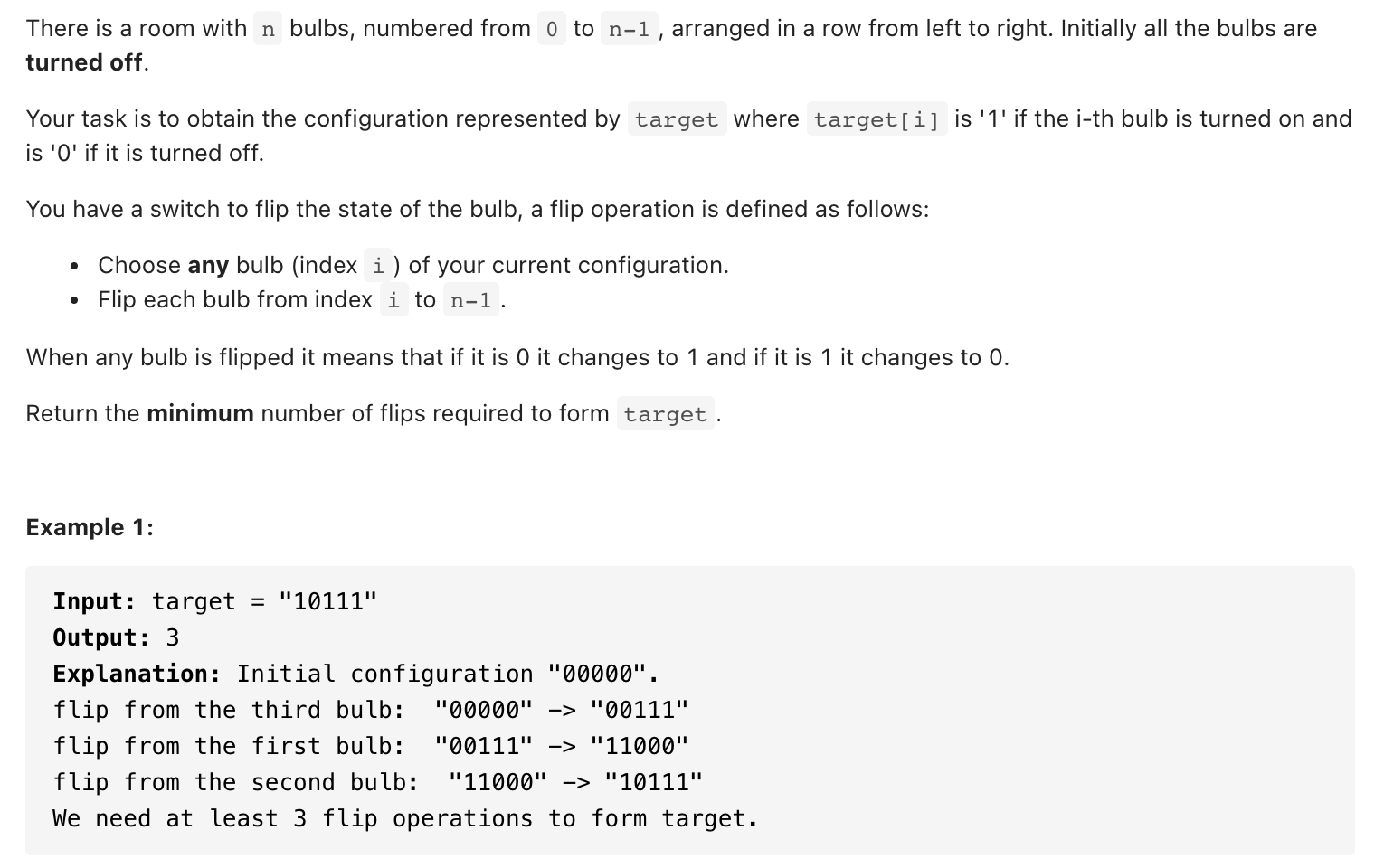Click the 'Output:' label in example block

pyautogui.click(x=101, y=637)
